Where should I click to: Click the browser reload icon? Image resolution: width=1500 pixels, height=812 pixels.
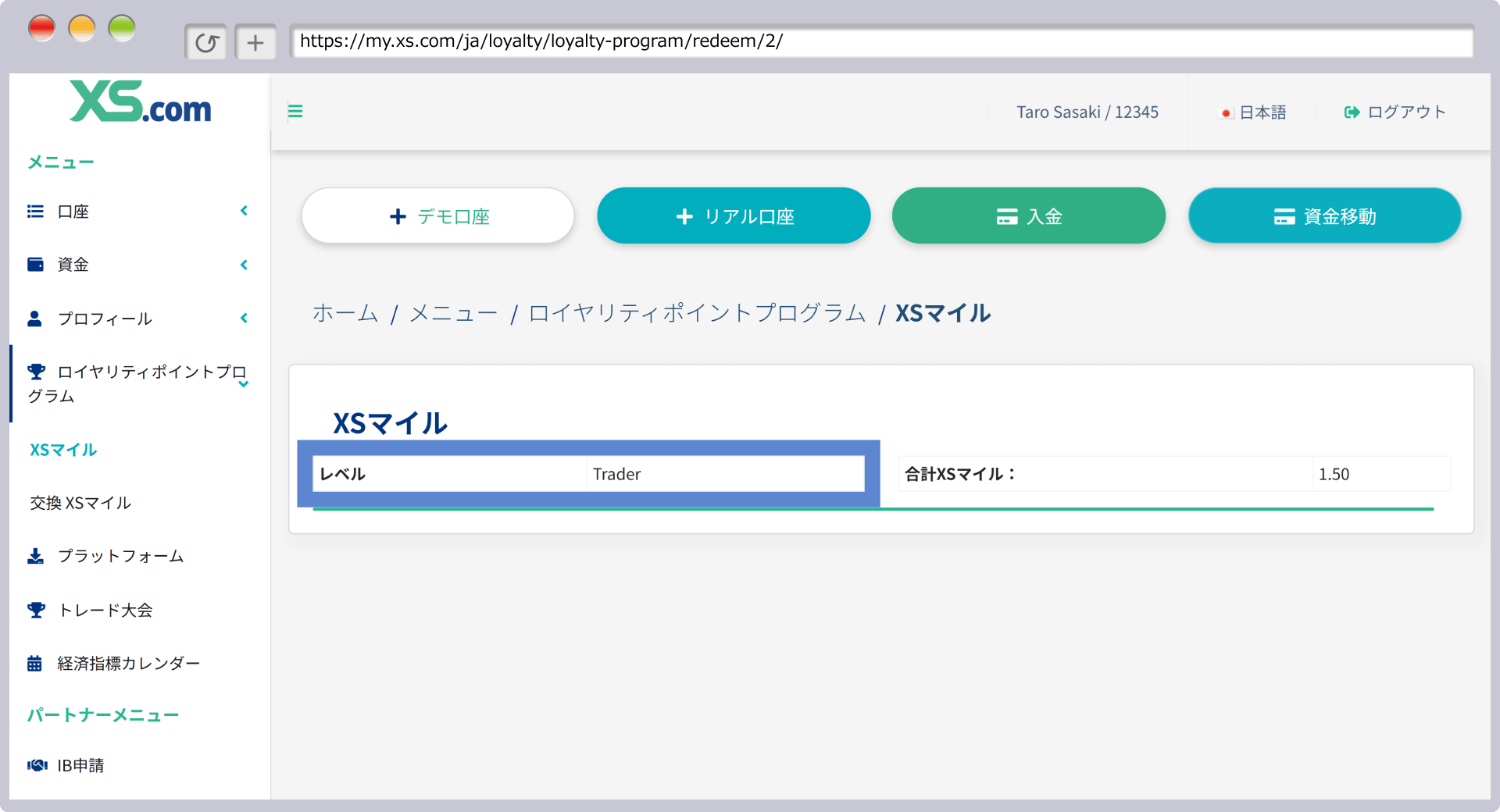206,42
